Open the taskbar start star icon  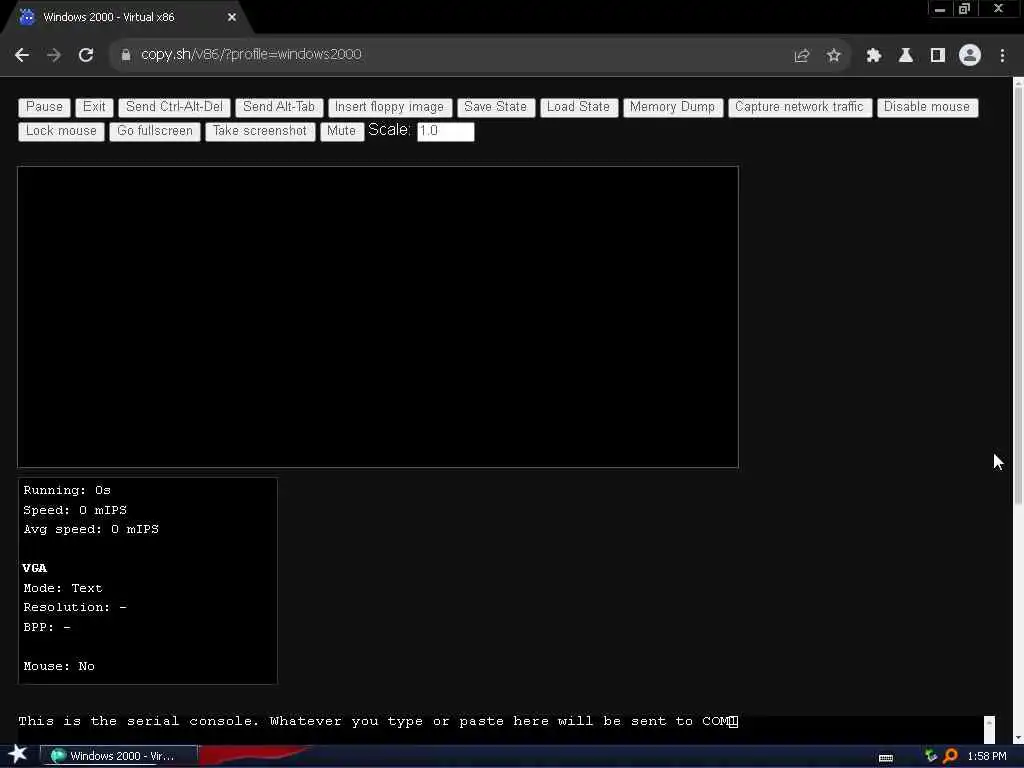click(18, 755)
